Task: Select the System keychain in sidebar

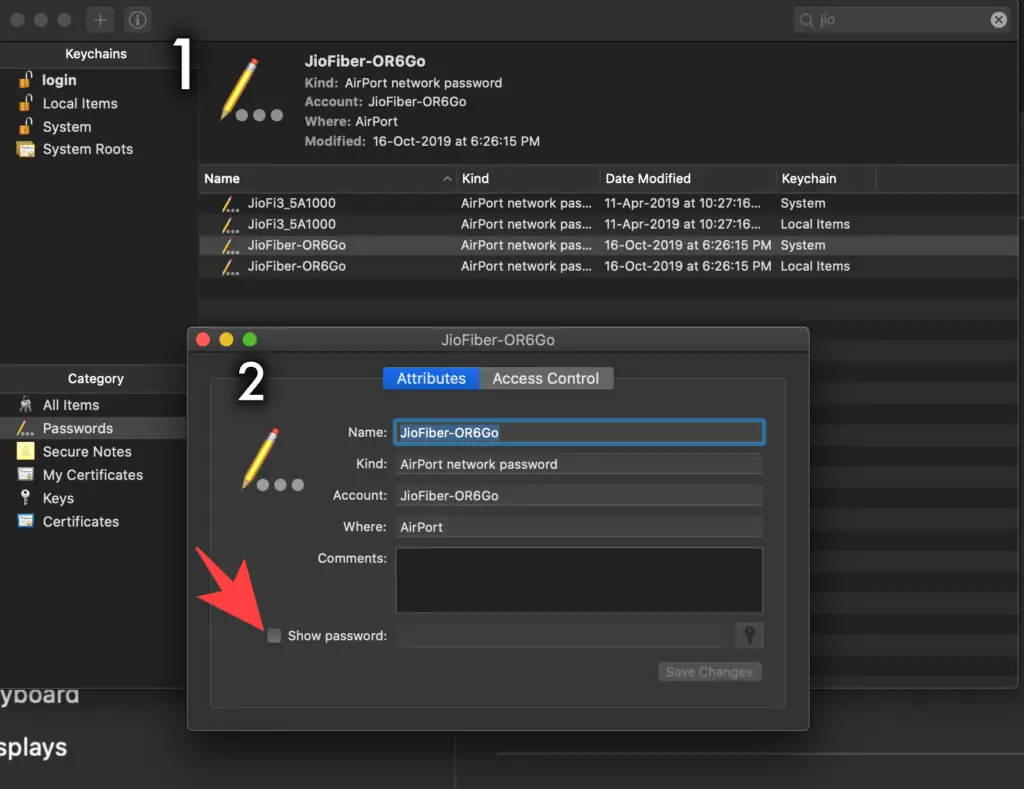Action: [x=67, y=127]
